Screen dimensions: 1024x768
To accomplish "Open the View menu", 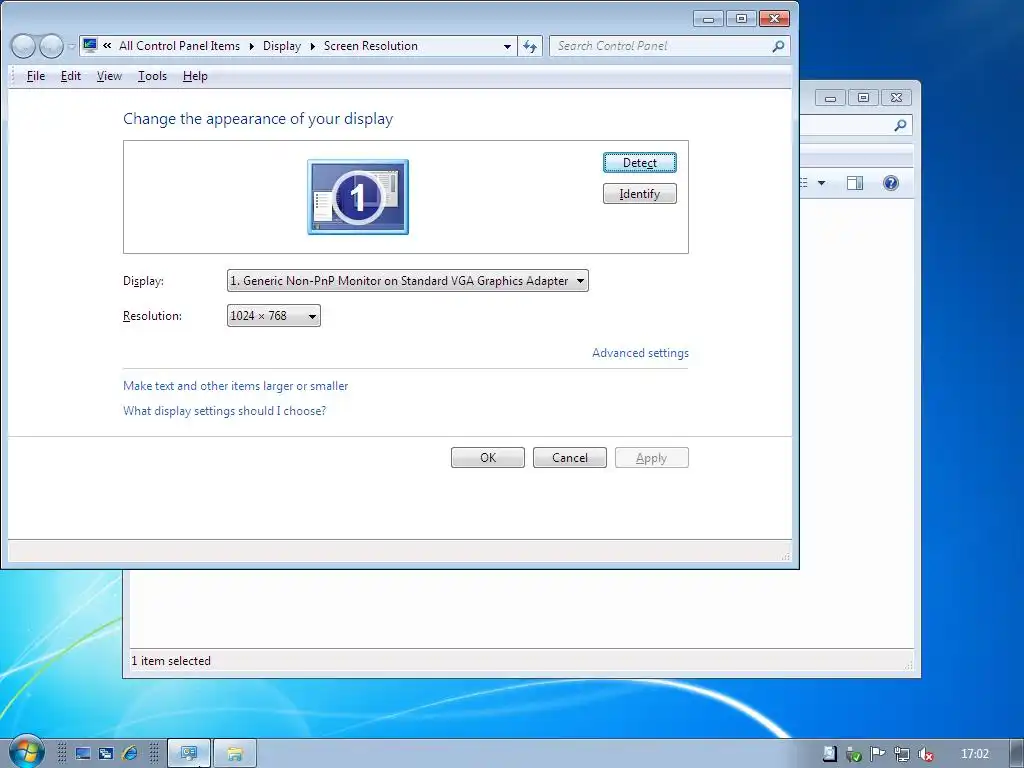I will tap(109, 76).
